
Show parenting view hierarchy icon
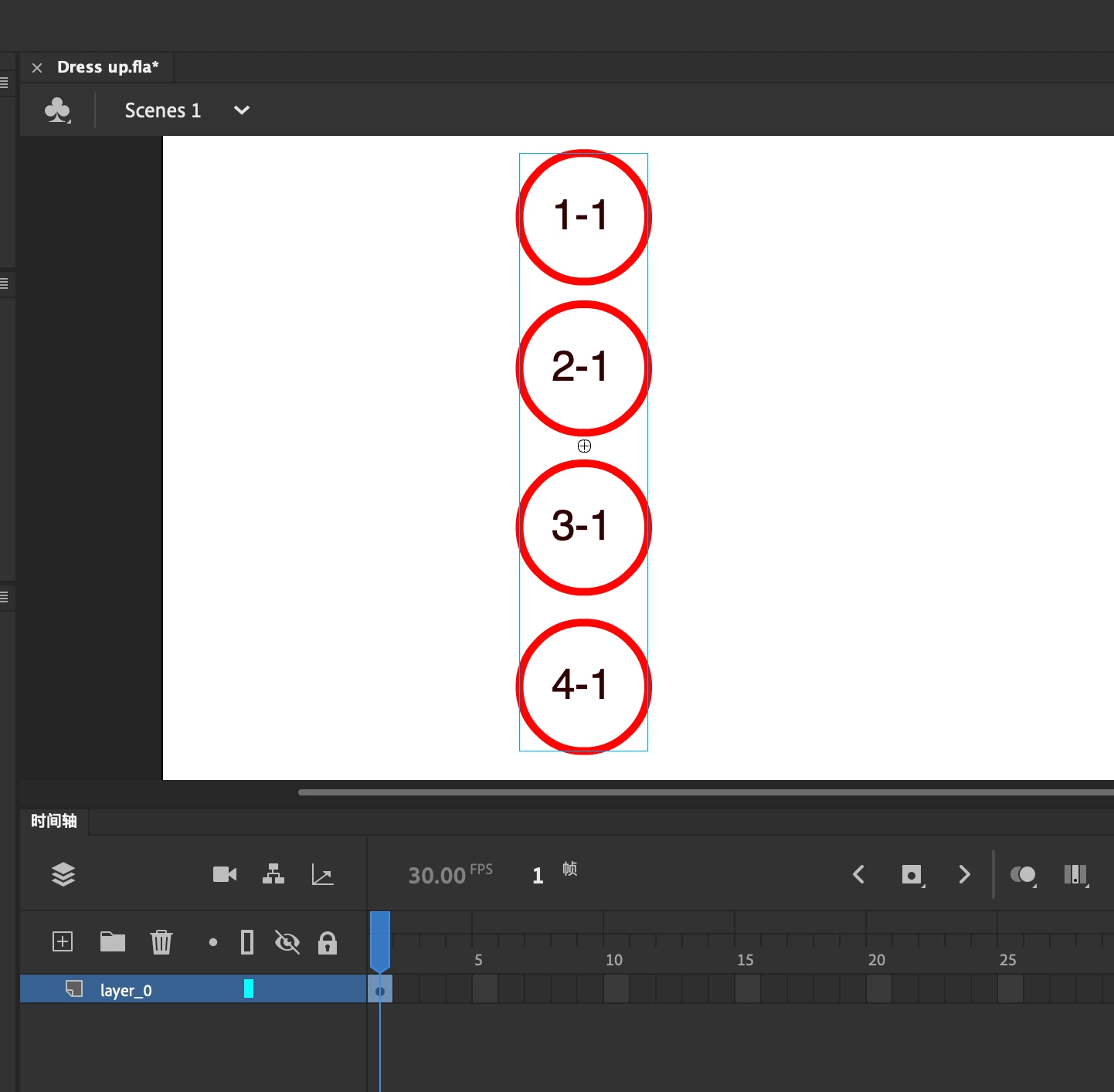pos(273,874)
